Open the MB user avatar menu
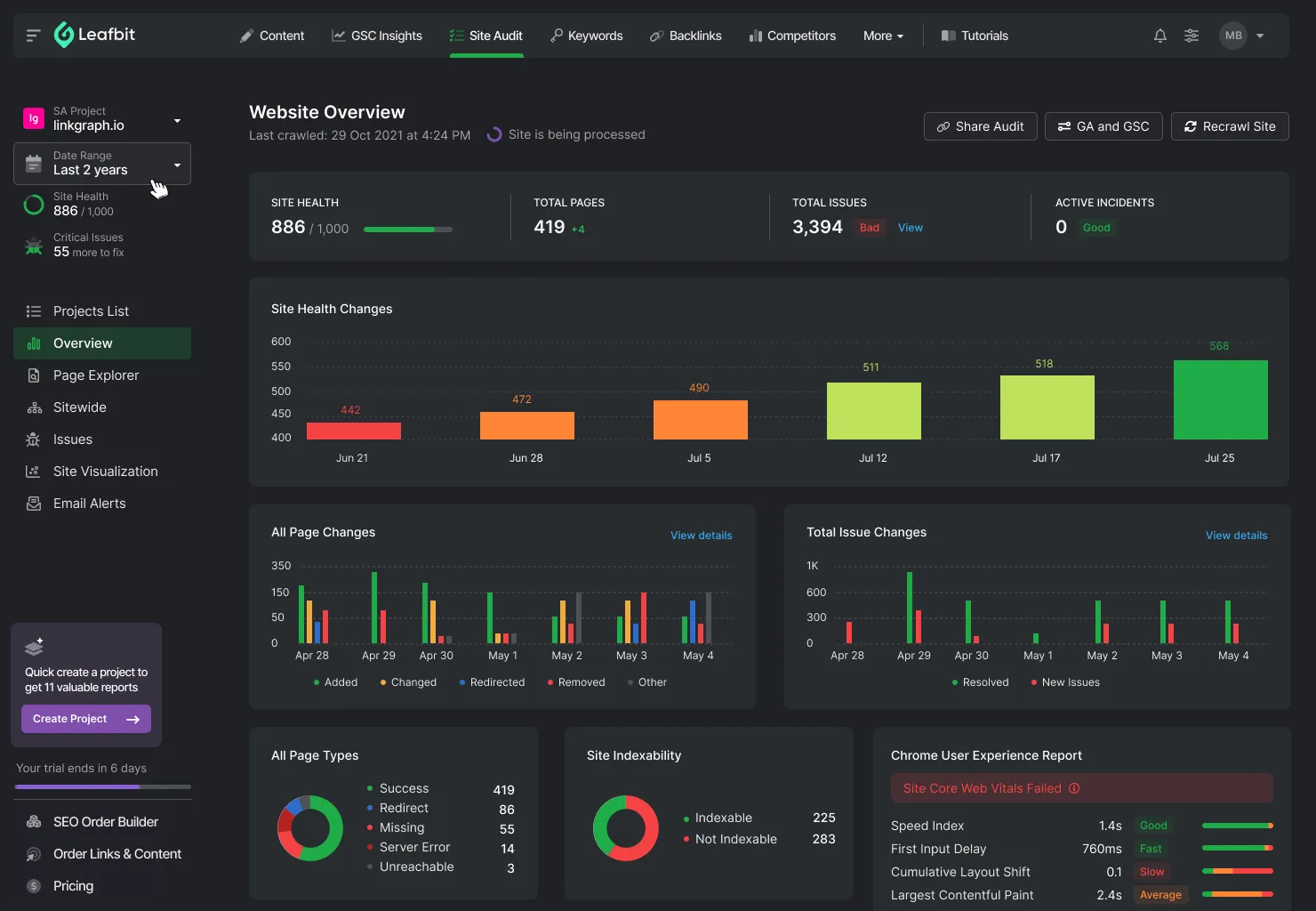 click(1232, 36)
